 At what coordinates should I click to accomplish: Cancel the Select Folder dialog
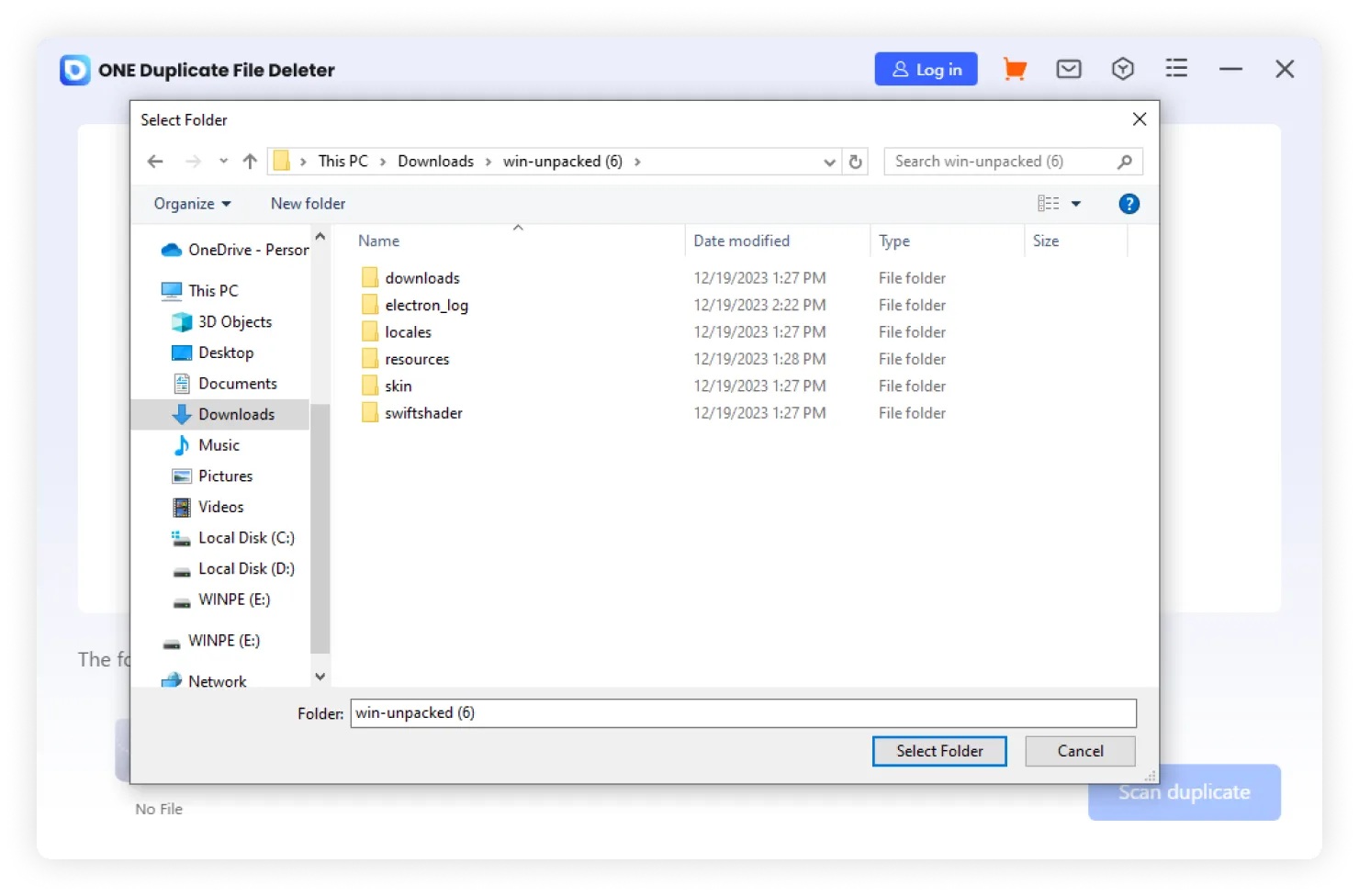pos(1080,751)
